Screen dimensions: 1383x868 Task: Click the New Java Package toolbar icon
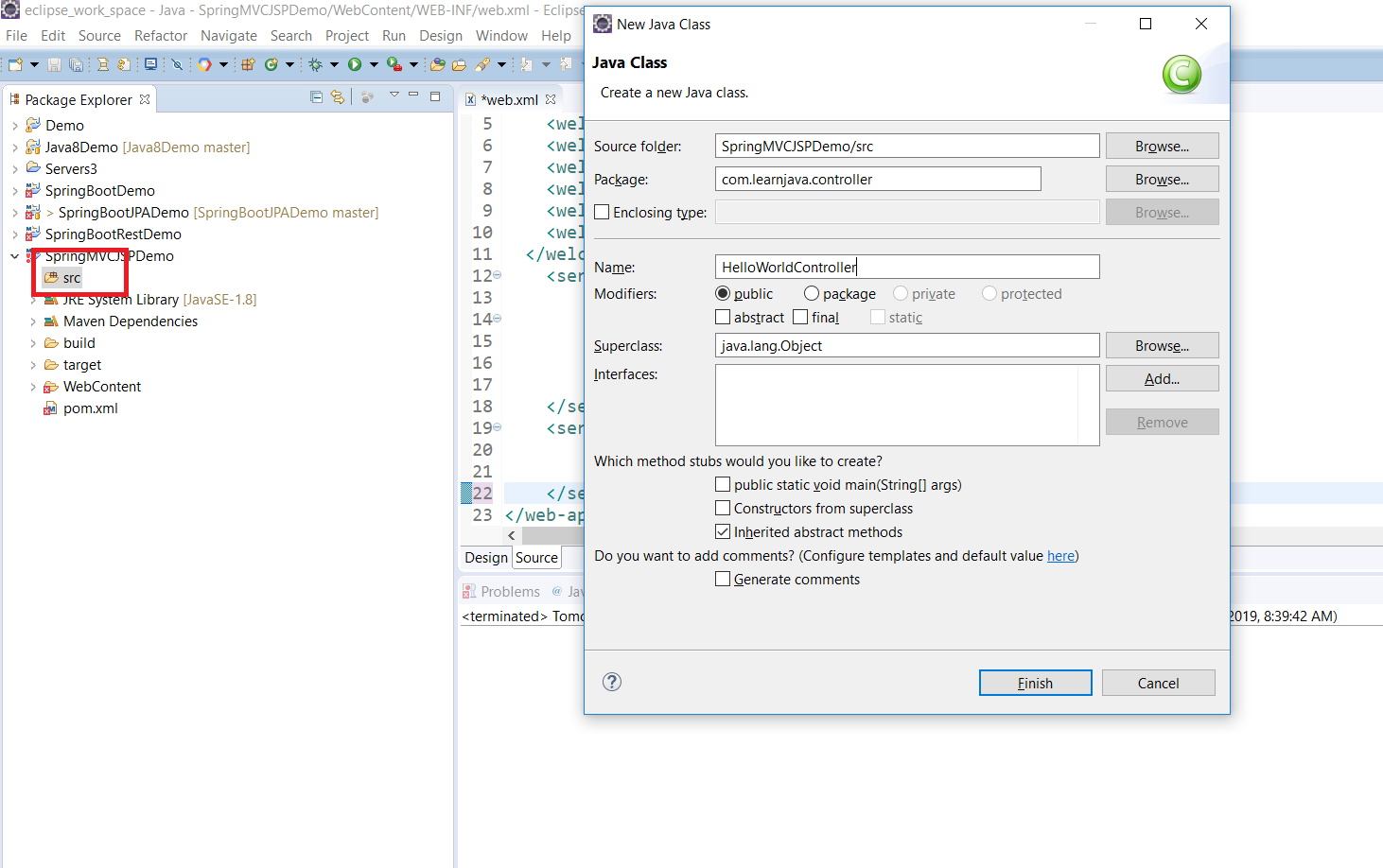[248, 64]
